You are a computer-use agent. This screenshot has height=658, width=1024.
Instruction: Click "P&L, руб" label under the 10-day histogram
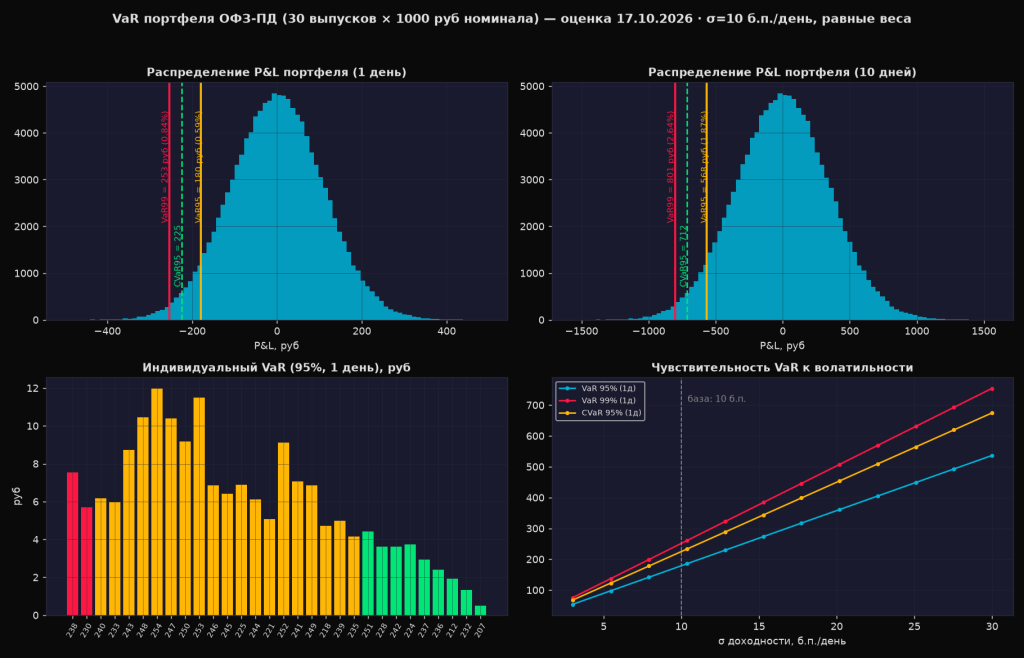click(x=782, y=346)
